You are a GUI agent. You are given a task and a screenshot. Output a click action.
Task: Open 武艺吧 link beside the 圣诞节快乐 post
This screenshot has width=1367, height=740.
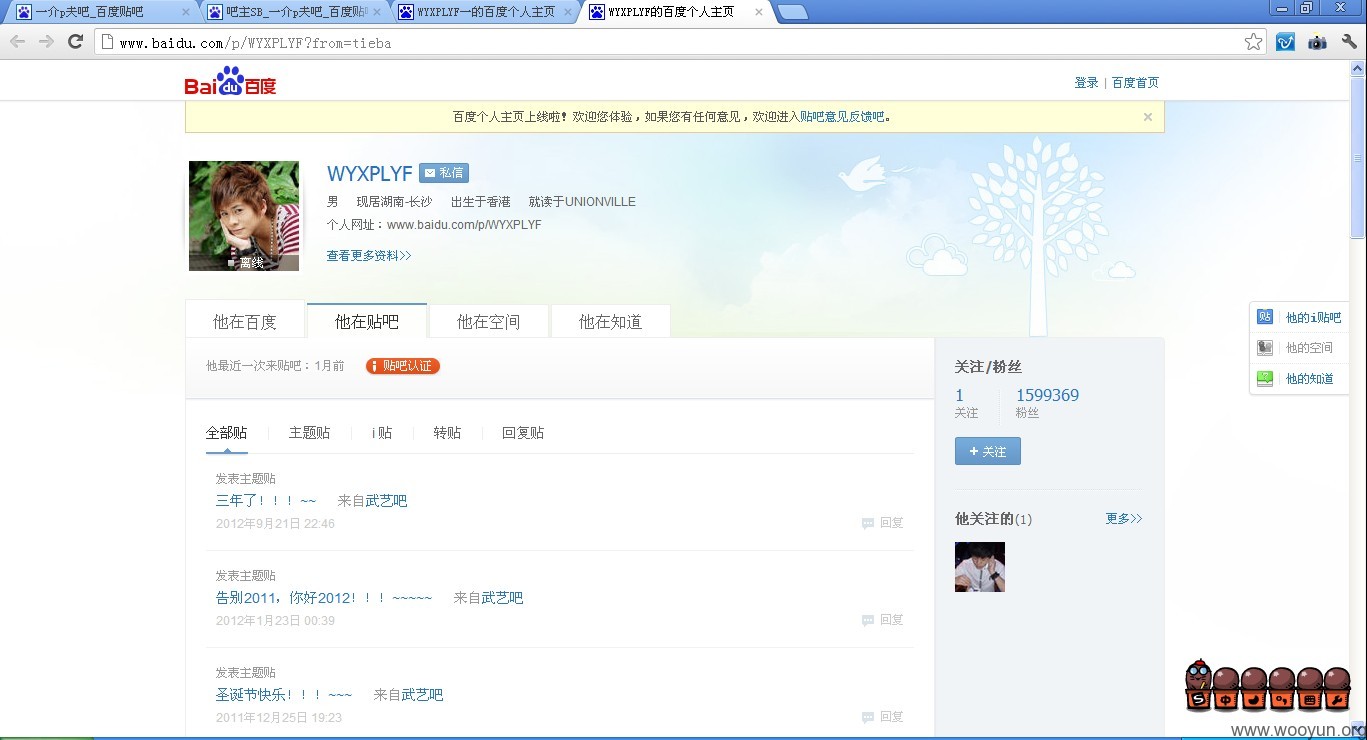pyautogui.click(x=422, y=695)
